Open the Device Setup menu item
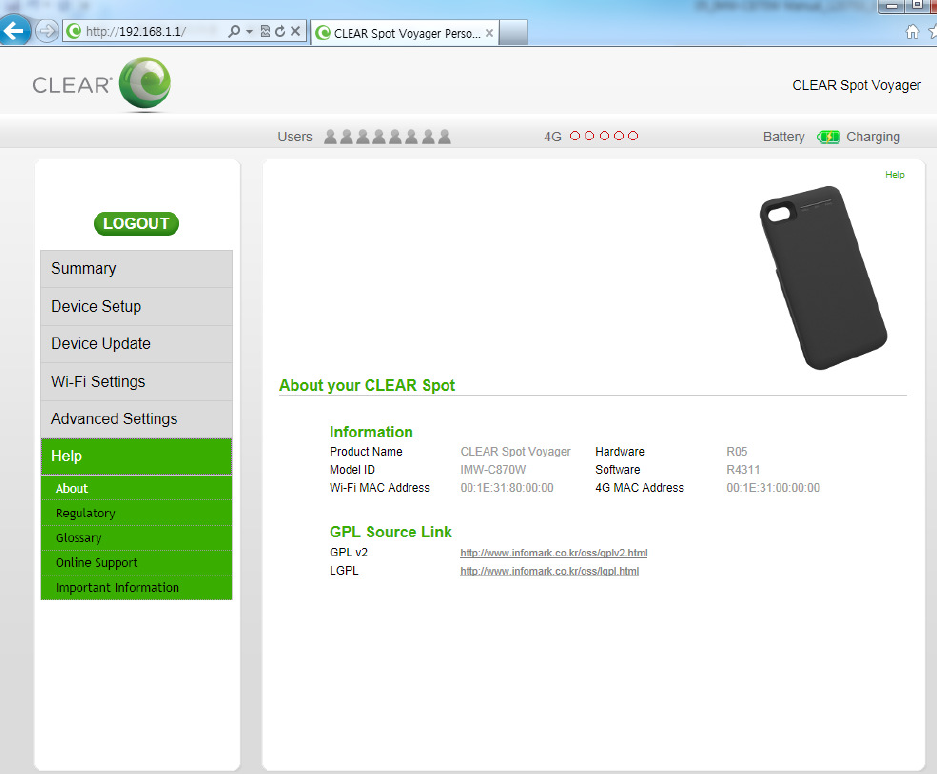 coord(136,307)
